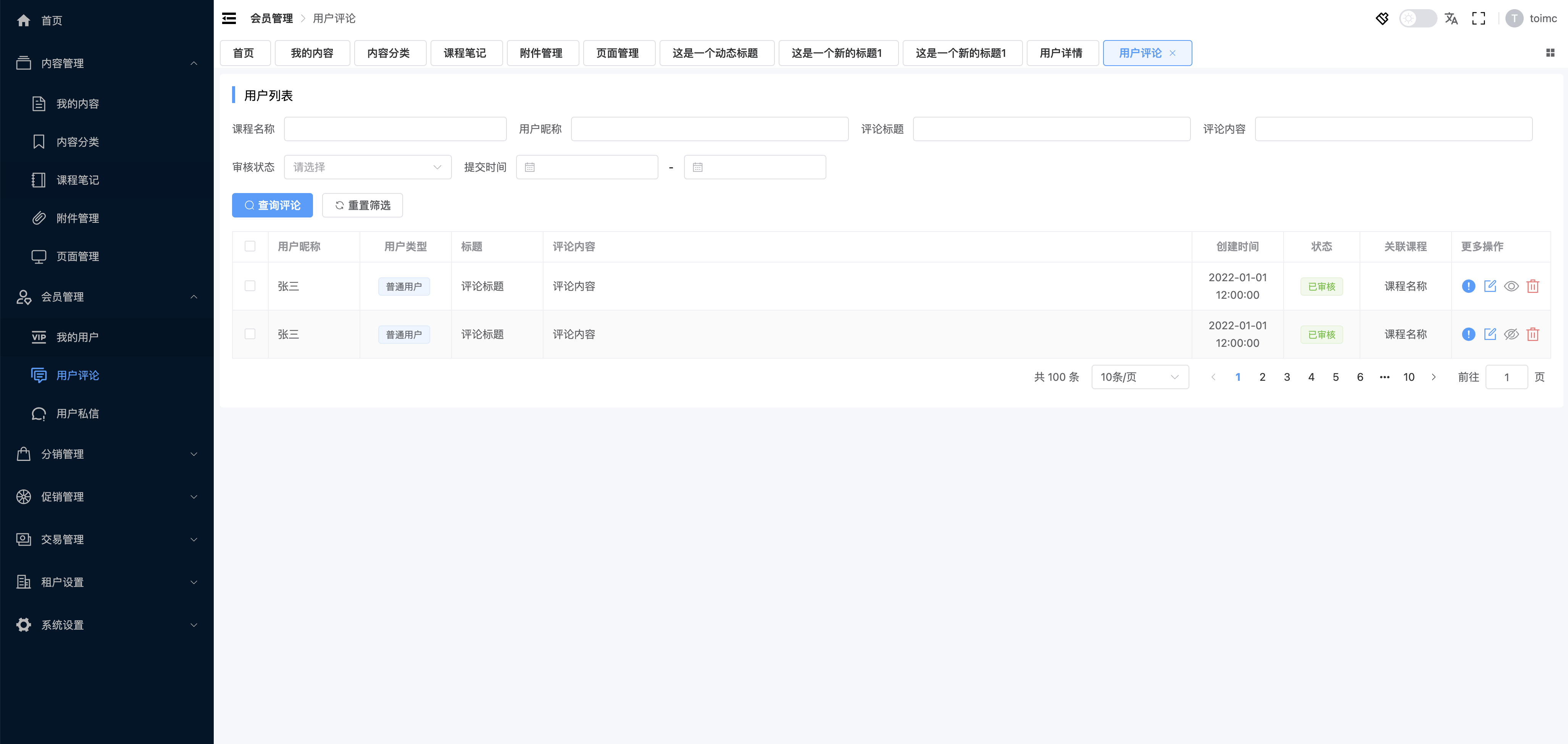The width and height of the screenshot is (1568, 744).
Task: Click first row blue info icon
Action: tap(1468, 286)
